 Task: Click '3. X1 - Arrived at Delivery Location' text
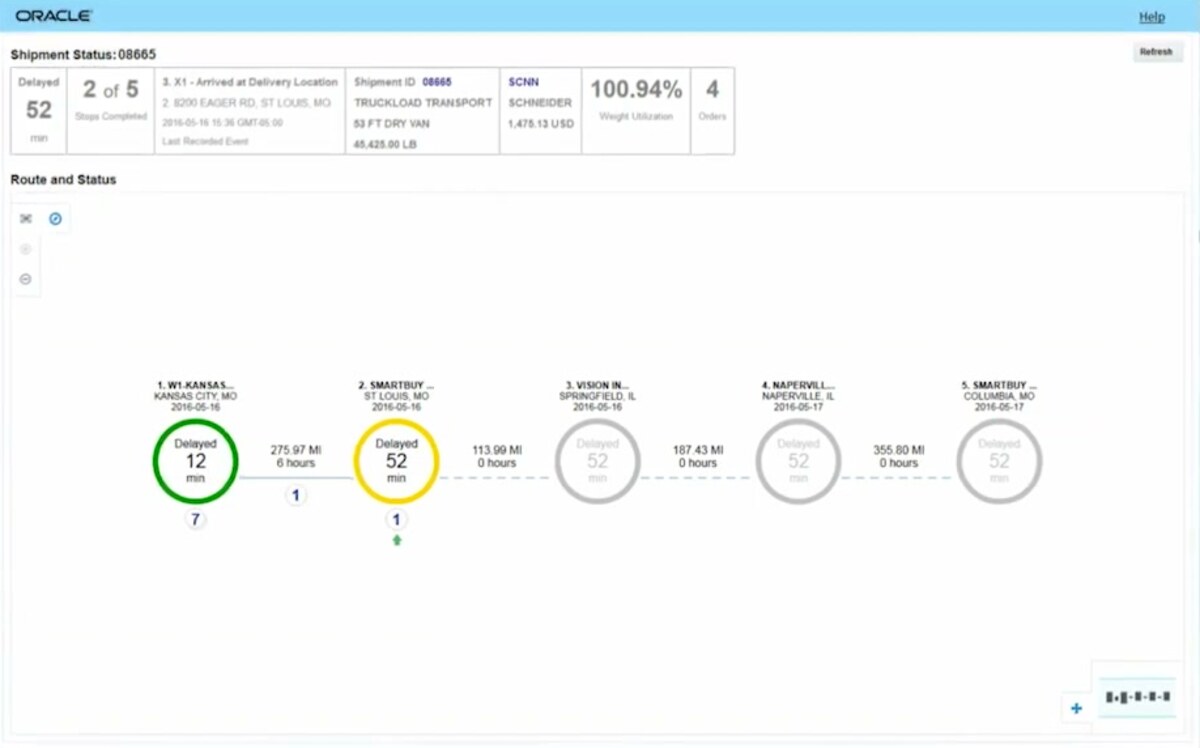(250, 82)
